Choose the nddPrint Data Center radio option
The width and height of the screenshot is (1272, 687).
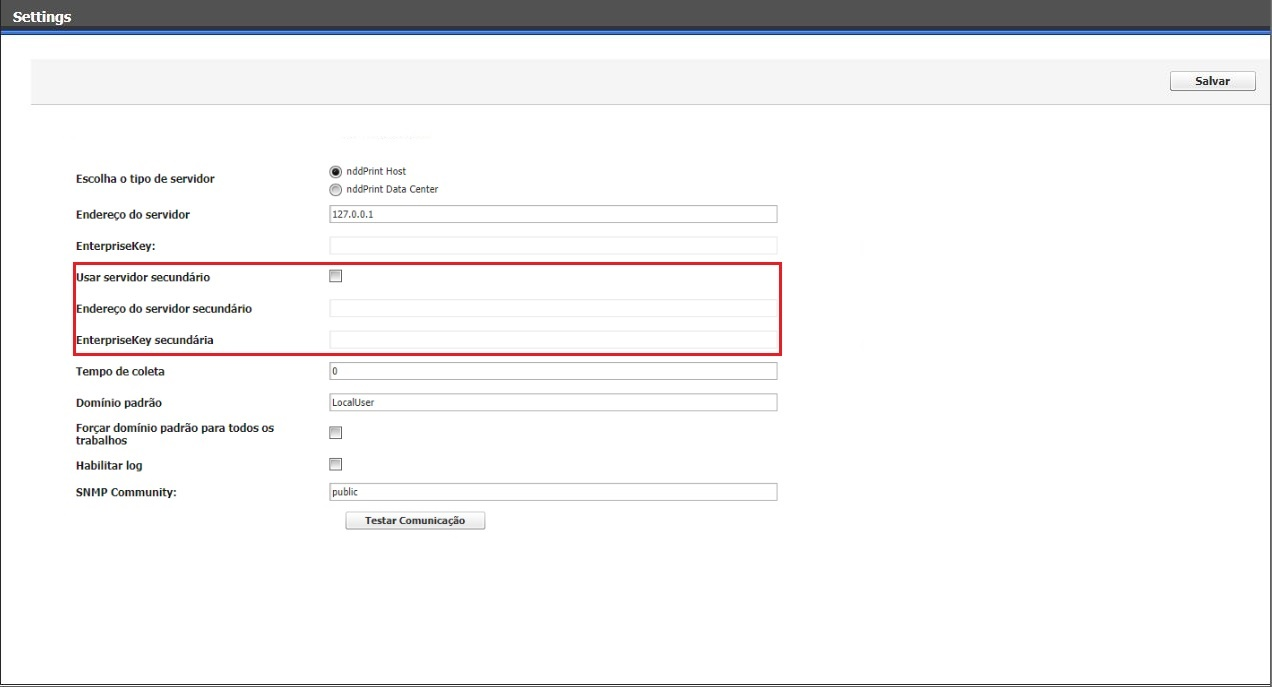point(336,189)
